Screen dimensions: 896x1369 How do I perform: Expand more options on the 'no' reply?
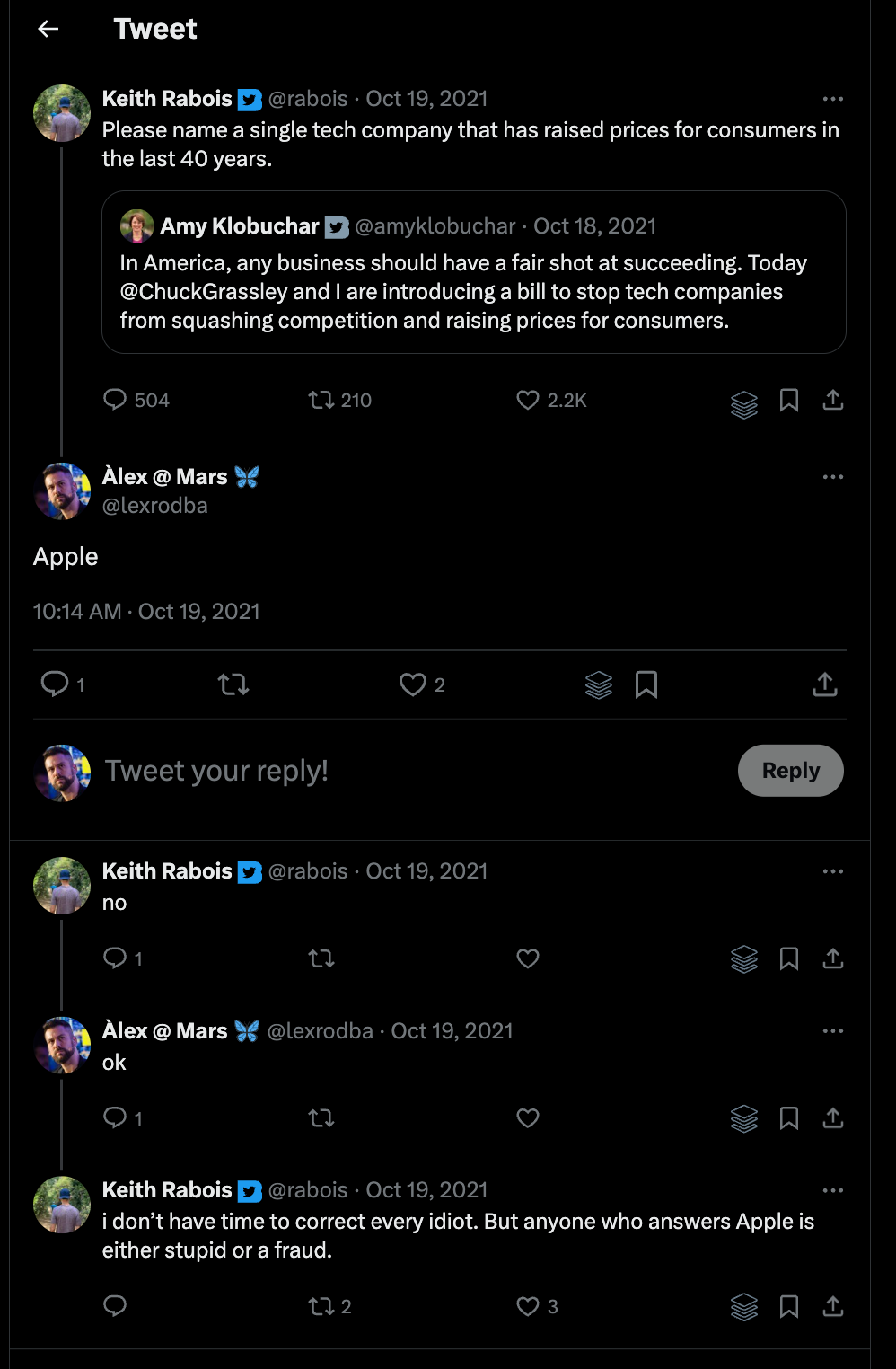click(x=832, y=871)
